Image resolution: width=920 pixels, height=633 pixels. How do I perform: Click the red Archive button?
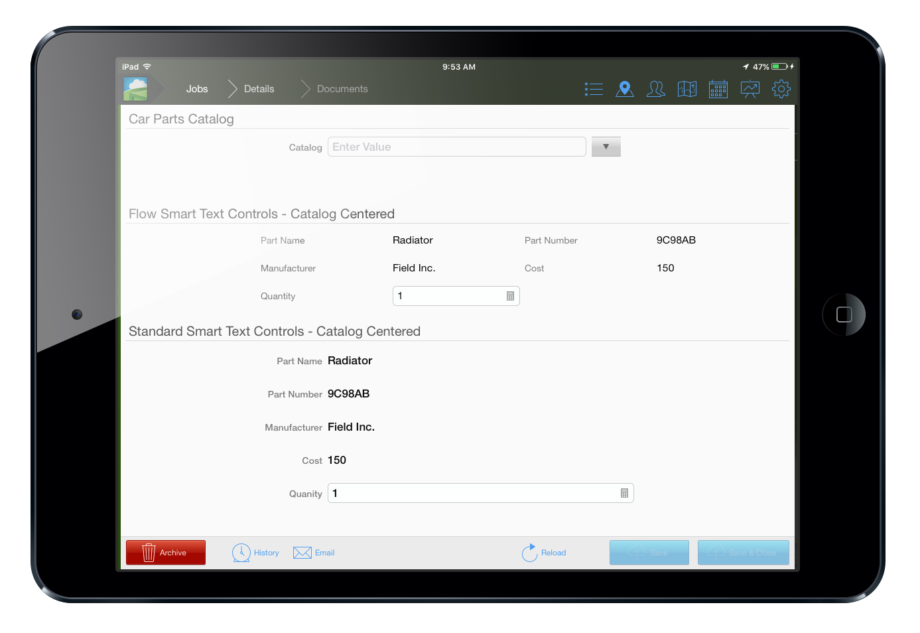coord(166,553)
